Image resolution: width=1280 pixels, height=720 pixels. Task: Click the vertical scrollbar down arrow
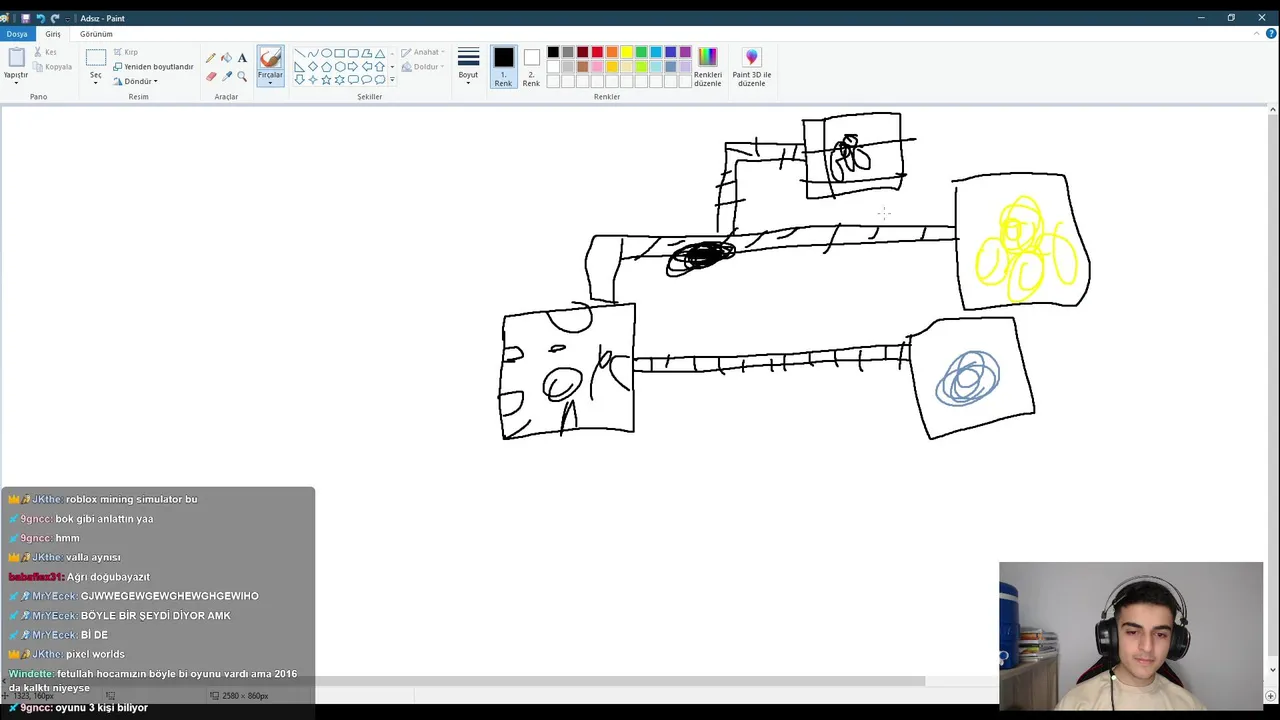(1272, 670)
